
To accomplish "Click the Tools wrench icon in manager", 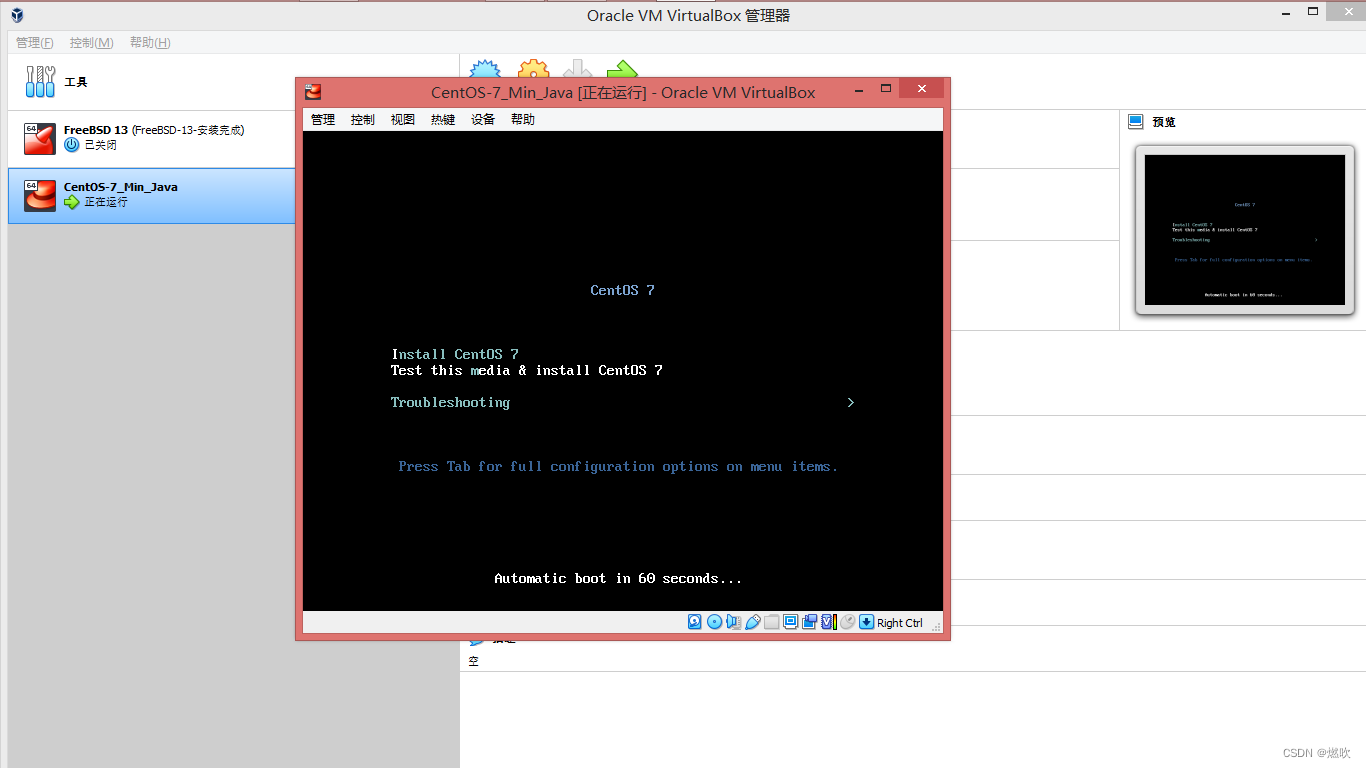I will (40, 82).
